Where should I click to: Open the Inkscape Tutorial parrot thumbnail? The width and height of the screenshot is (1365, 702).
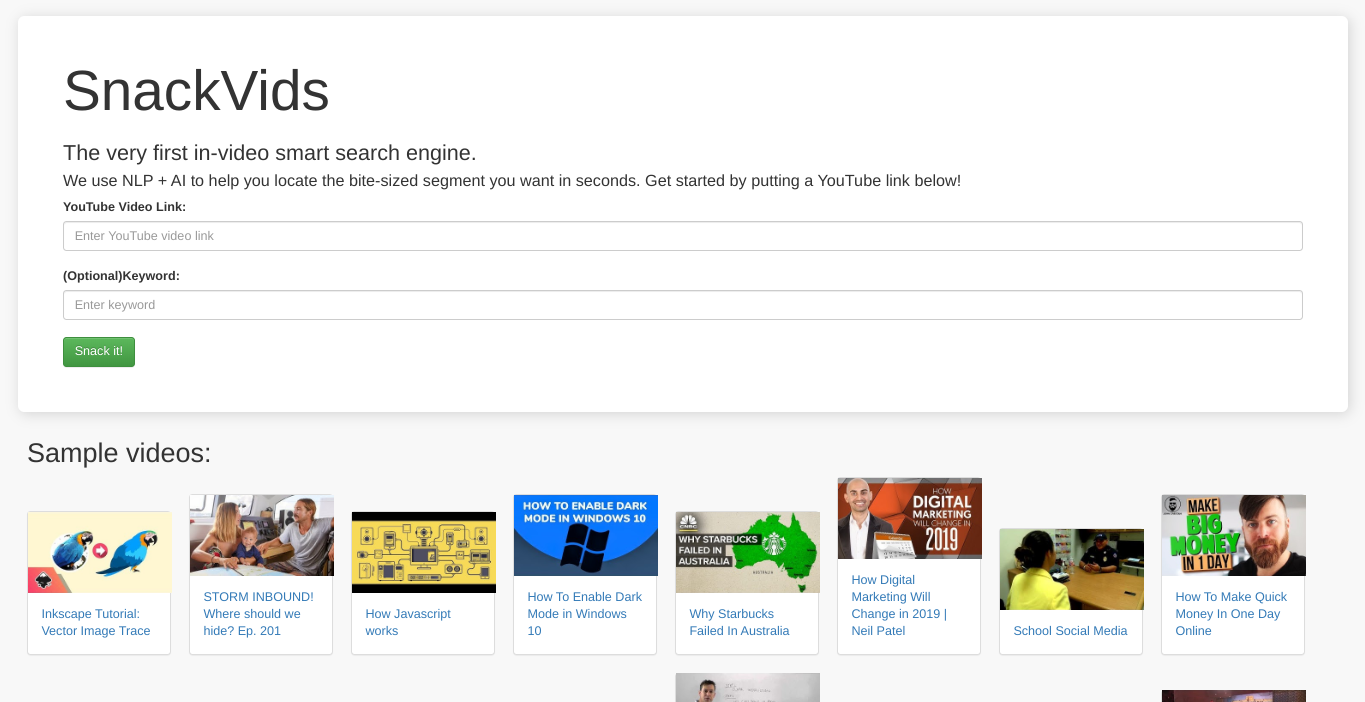99,552
